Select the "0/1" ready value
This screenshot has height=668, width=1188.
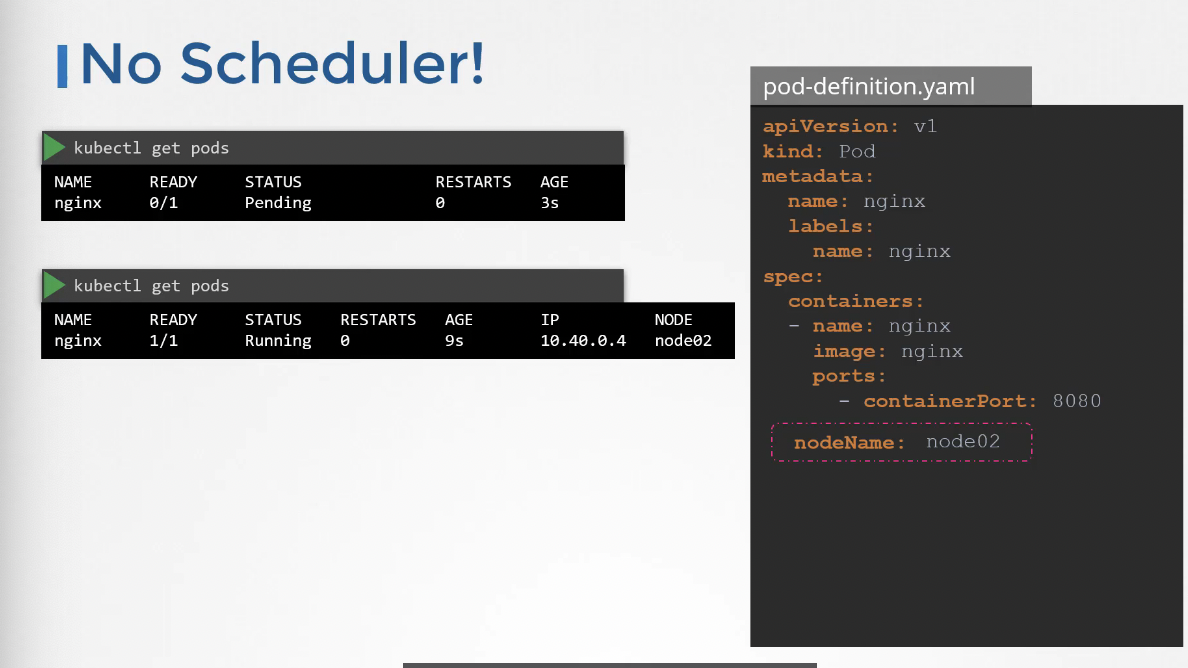[x=164, y=203]
